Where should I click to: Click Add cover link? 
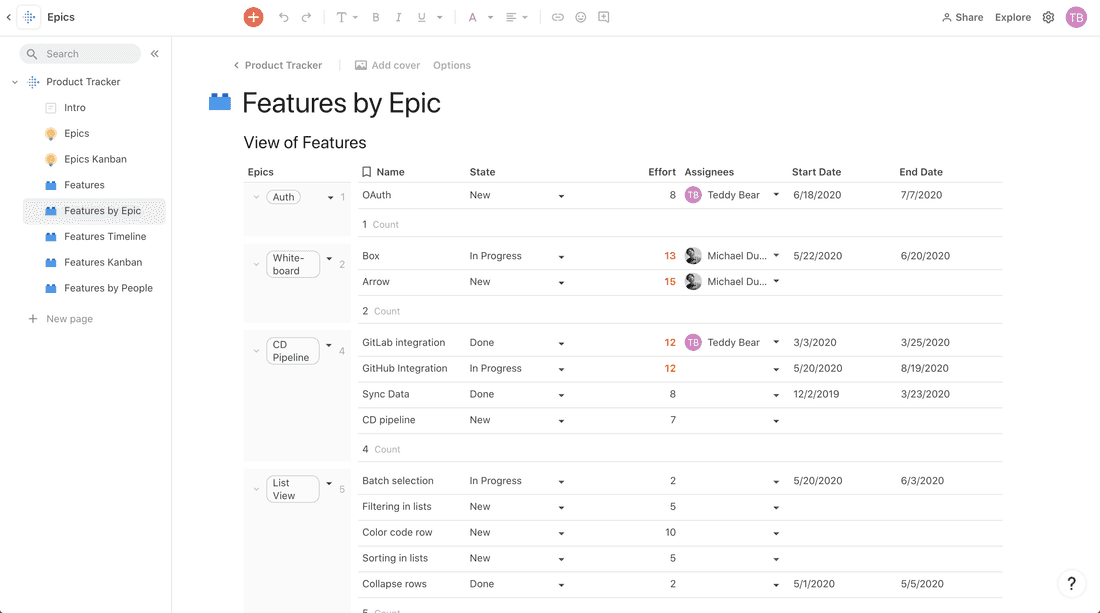[x=387, y=65]
